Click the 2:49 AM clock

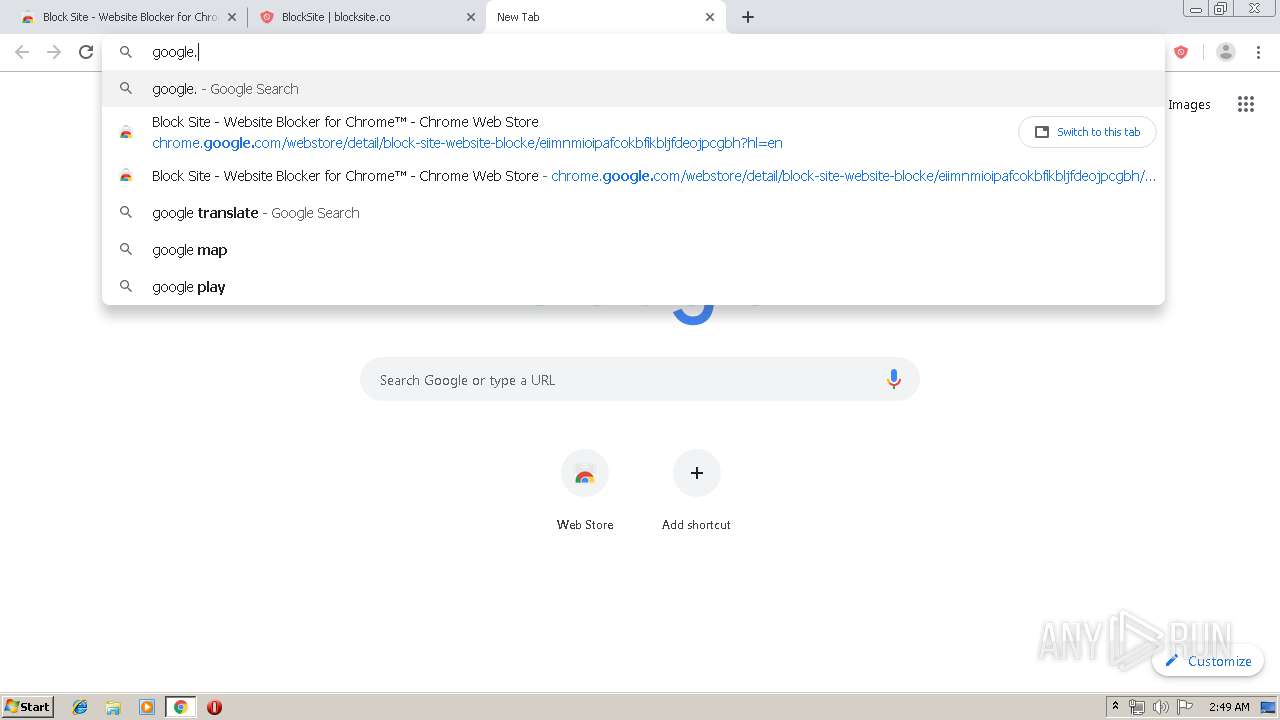(x=1229, y=707)
